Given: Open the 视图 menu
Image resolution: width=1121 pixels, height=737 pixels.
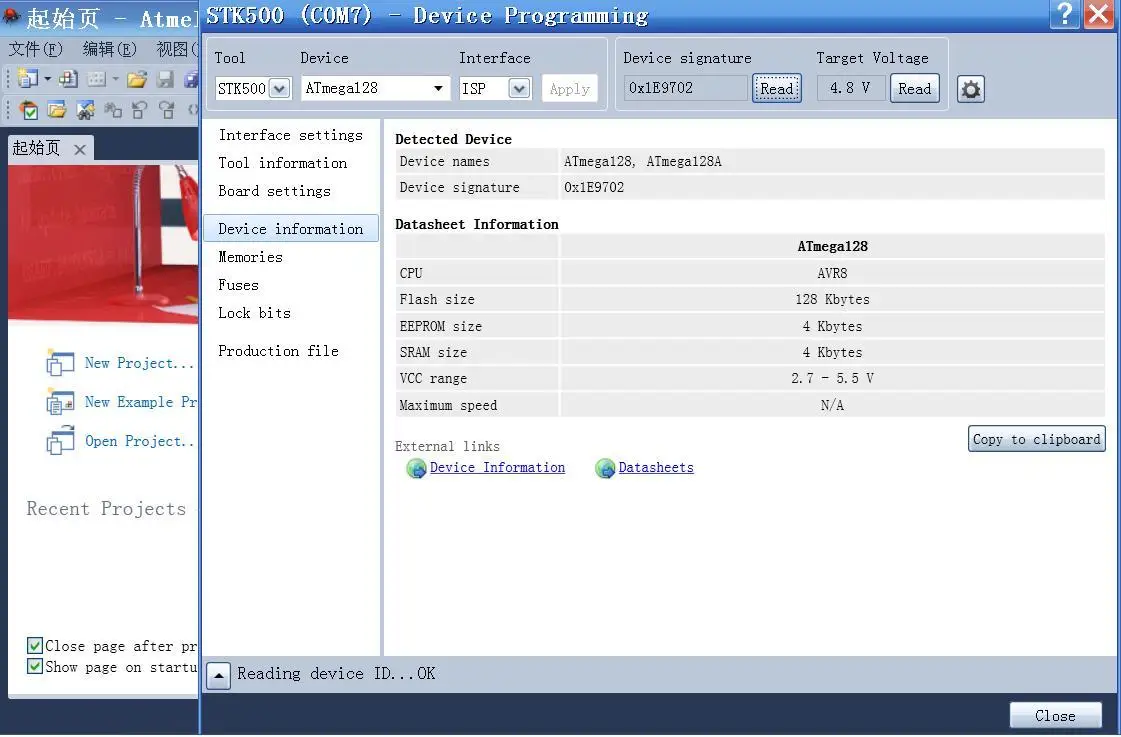Looking at the screenshot, I should (176, 49).
